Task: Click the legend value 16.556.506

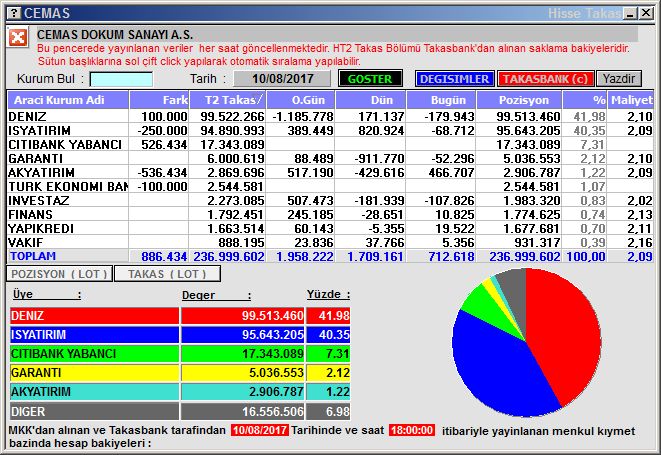Action: [272, 411]
